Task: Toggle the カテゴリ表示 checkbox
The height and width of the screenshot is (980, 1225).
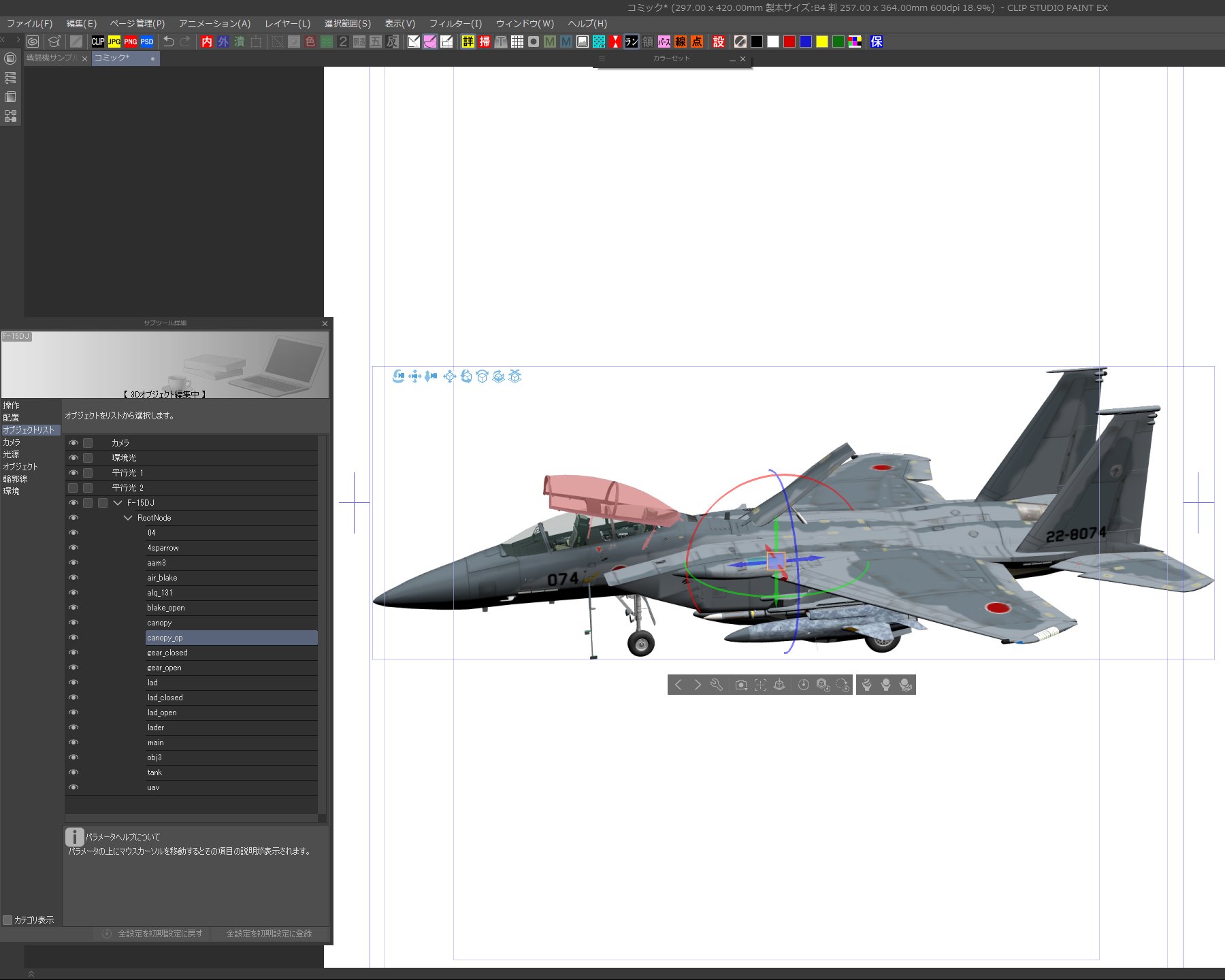Action: pos(8,920)
